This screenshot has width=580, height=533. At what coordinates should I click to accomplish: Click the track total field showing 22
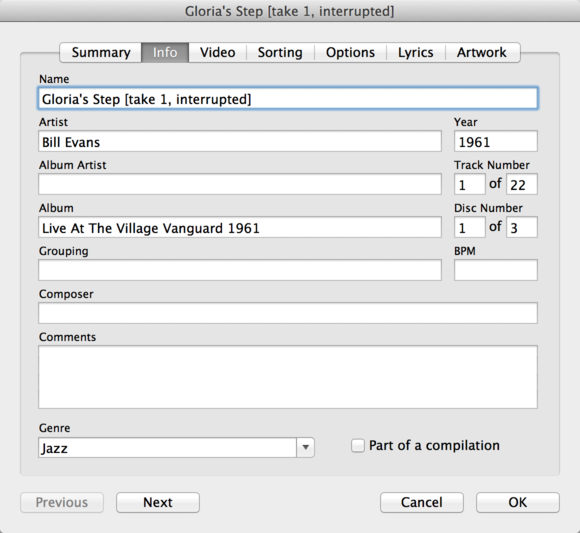[522, 184]
